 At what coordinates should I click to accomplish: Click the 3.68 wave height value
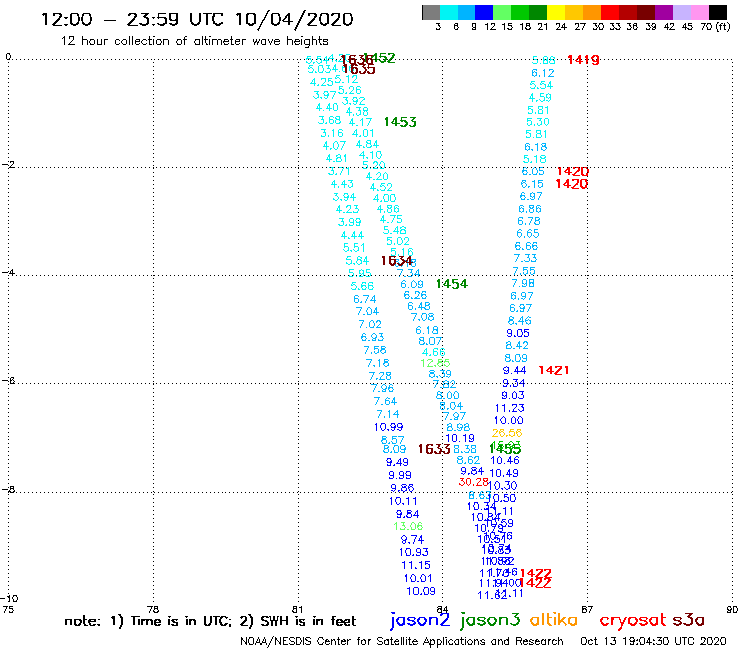pos(329,120)
